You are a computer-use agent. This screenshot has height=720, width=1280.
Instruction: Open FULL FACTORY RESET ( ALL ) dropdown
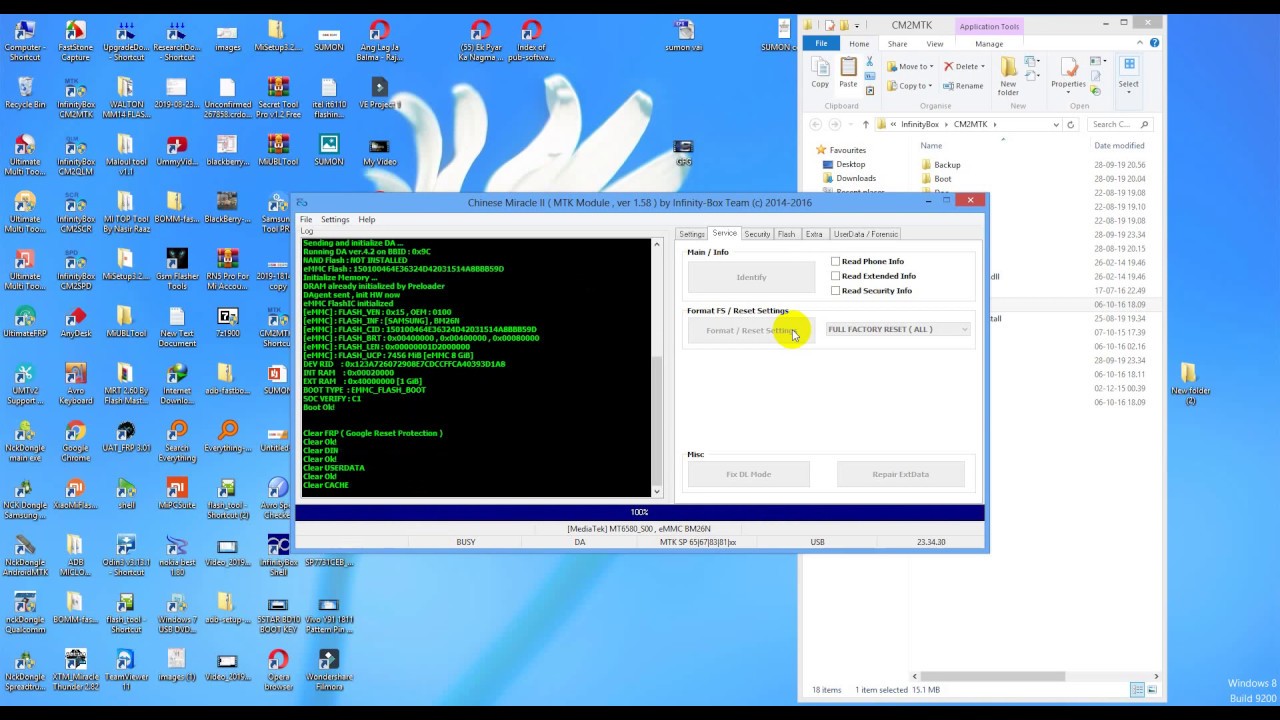tap(897, 330)
